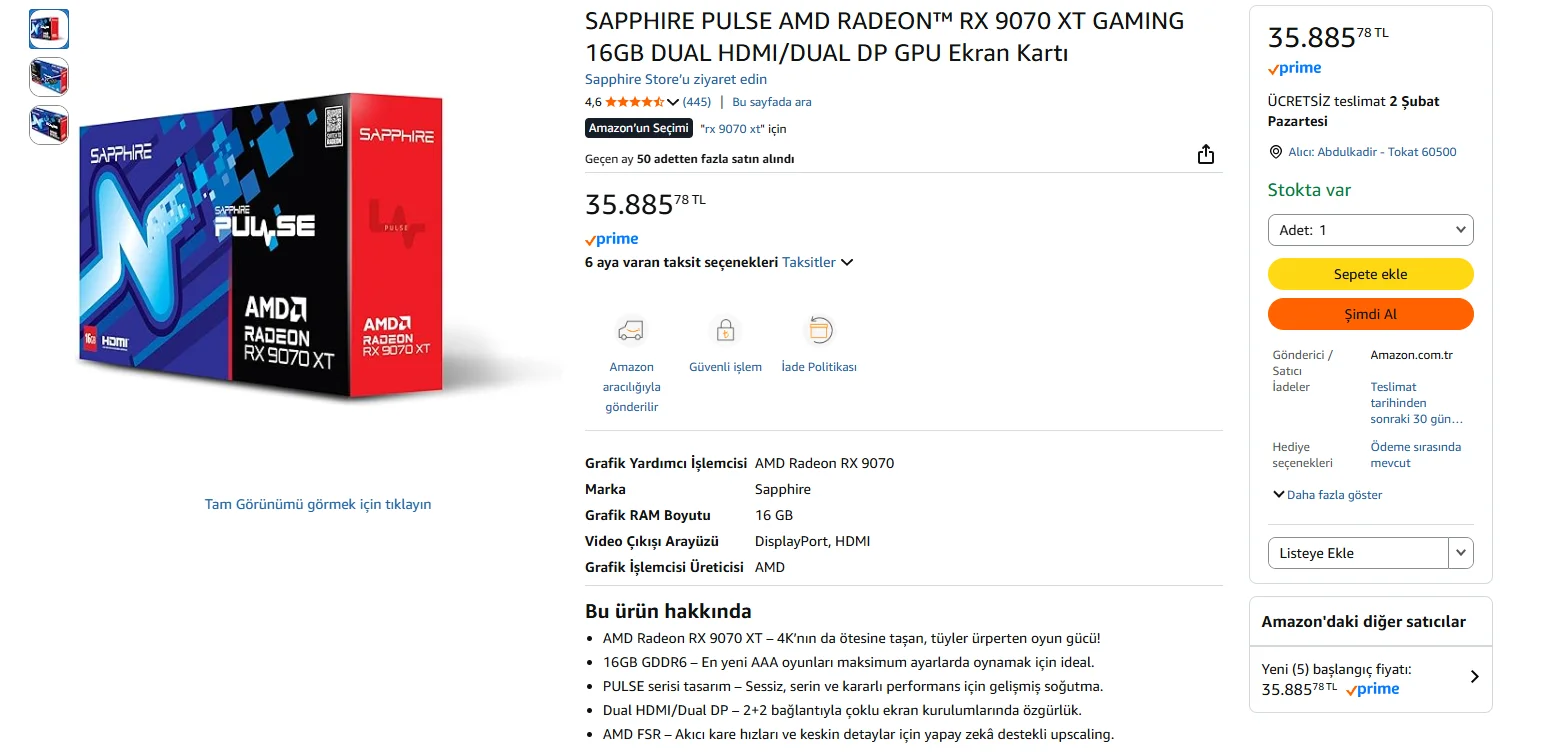Click the delivery truck icon above 'Amazon aracılığıyla gönderilir'

(x=630, y=329)
